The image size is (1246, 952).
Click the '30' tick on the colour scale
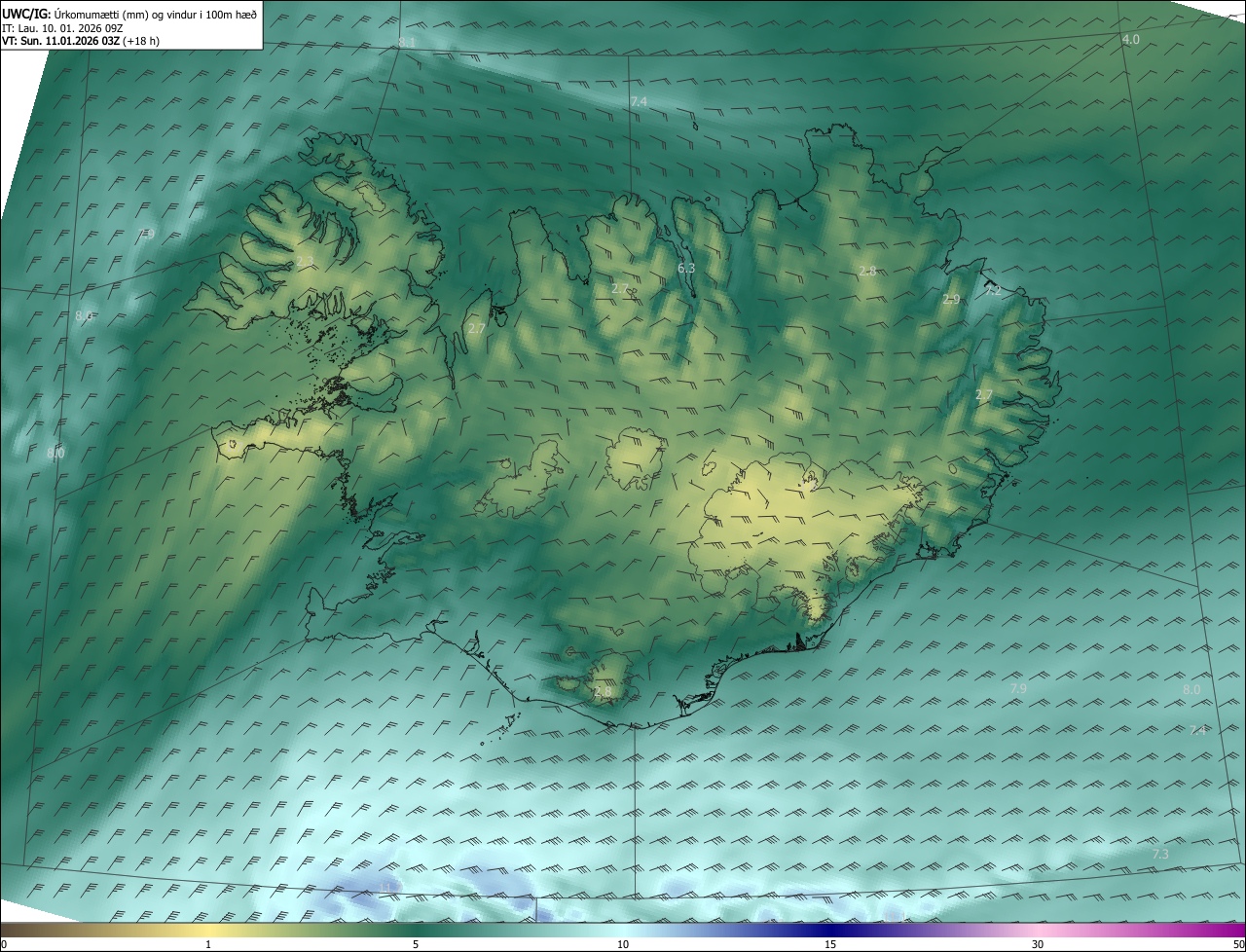point(1038,945)
